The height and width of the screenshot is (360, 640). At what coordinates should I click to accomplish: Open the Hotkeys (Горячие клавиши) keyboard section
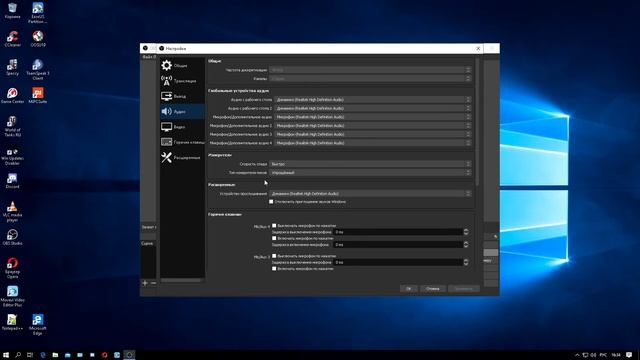tap(182, 142)
